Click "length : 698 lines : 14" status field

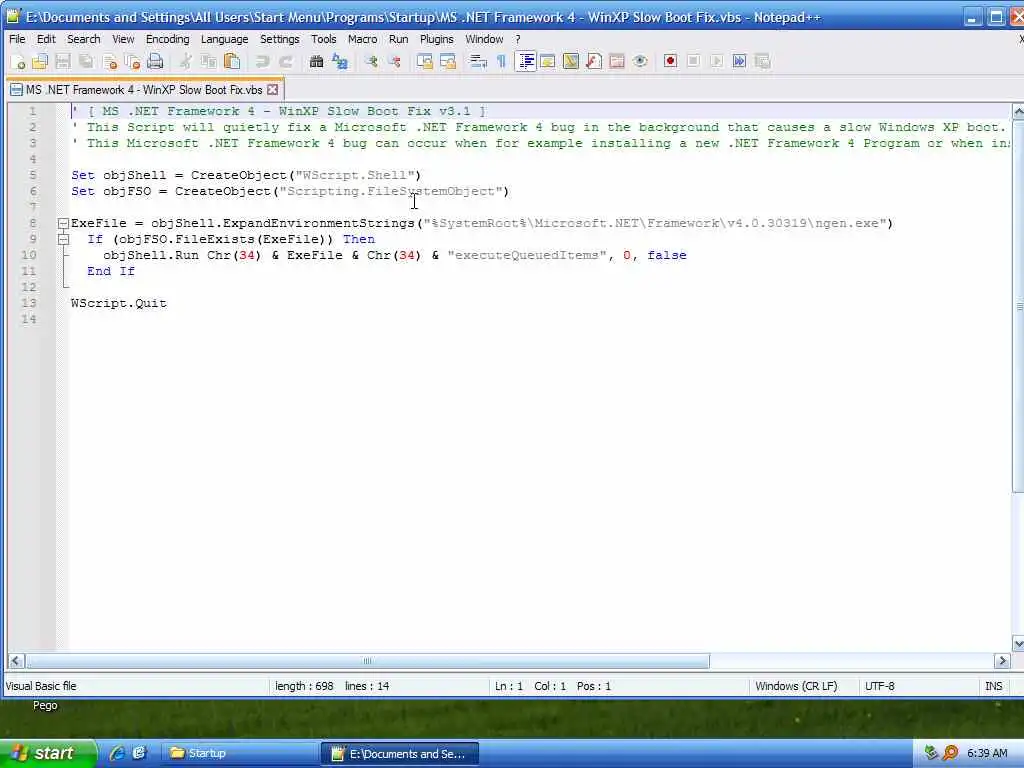378,686
